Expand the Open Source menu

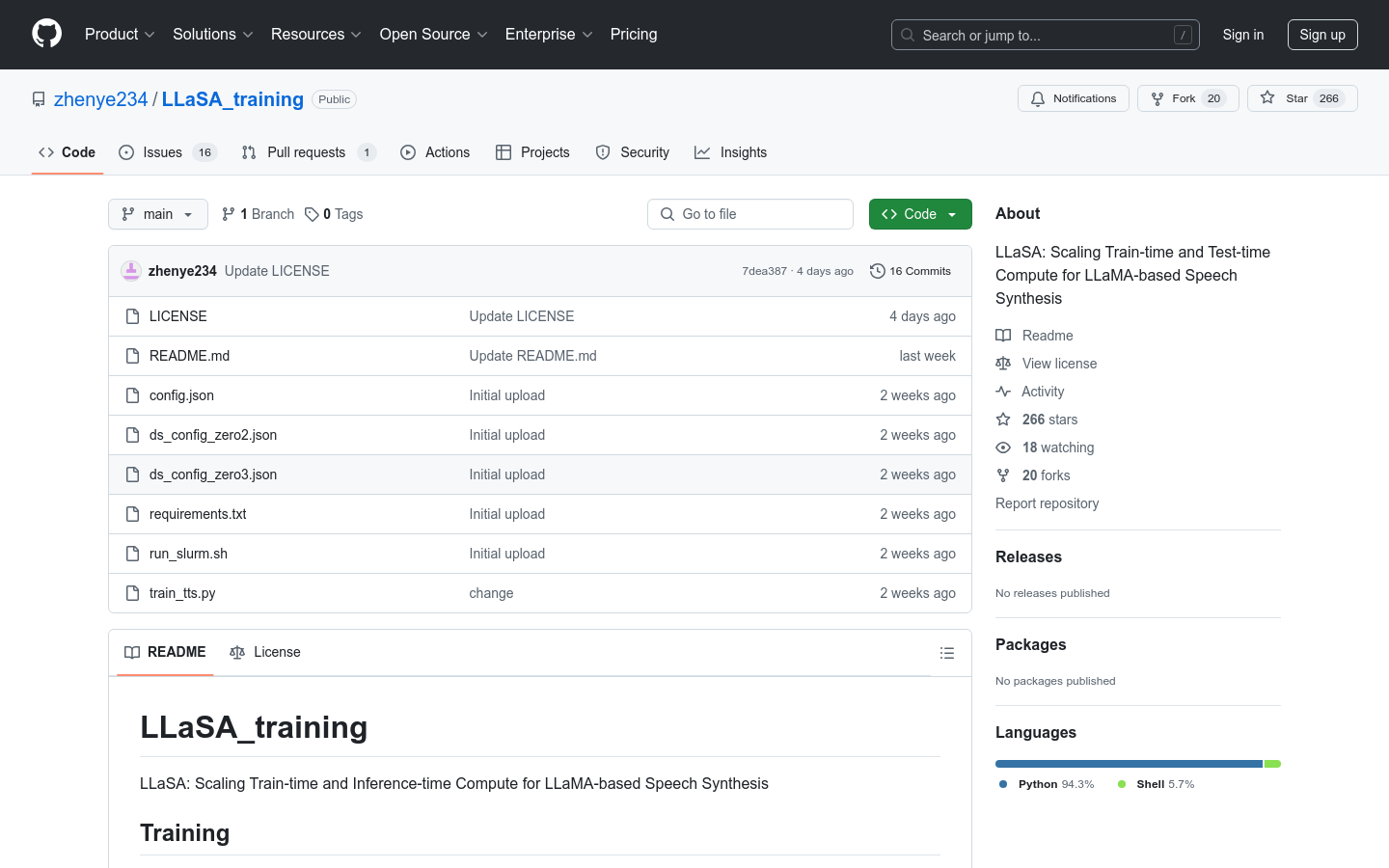pyautogui.click(x=434, y=35)
